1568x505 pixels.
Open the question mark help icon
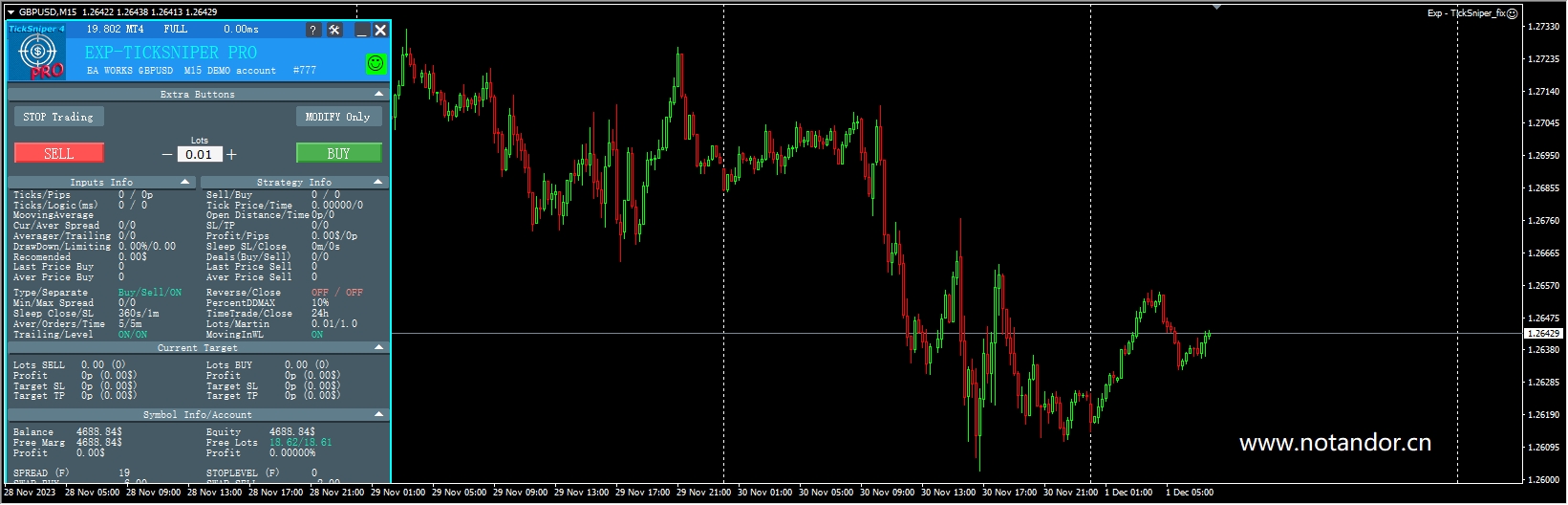click(x=312, y=31)
